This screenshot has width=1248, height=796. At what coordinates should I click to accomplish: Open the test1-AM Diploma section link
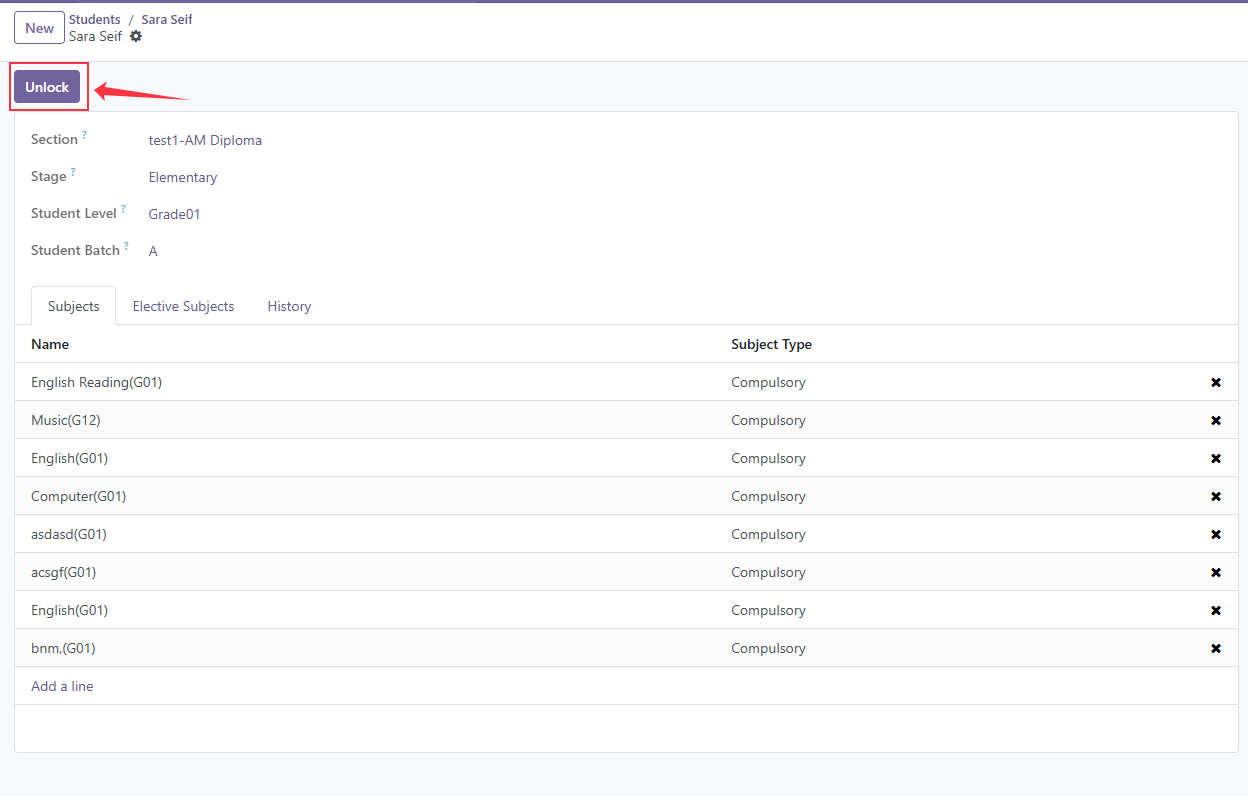click(205, 141)
